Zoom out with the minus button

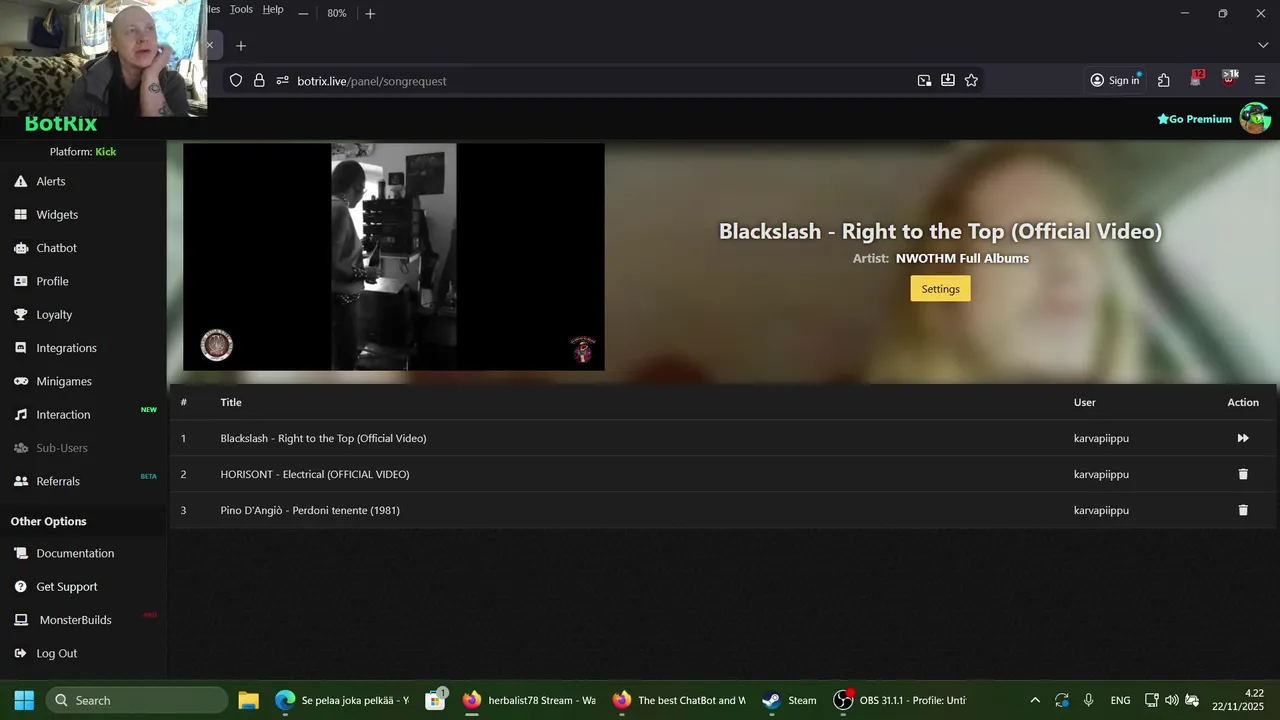[x=303, y=13]
